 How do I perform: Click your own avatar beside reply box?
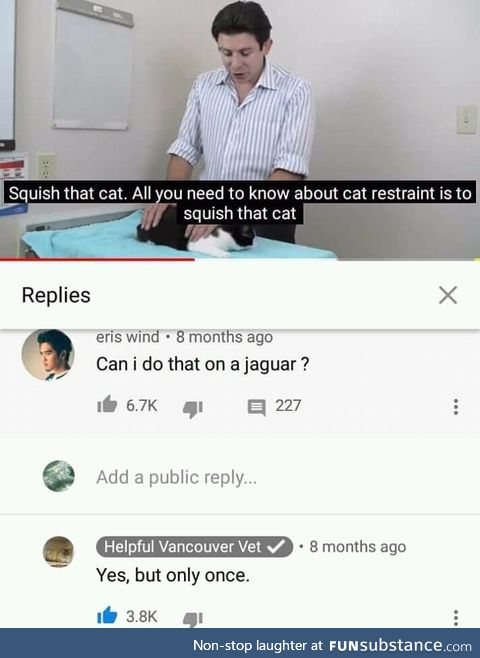[x=59, y=476]
